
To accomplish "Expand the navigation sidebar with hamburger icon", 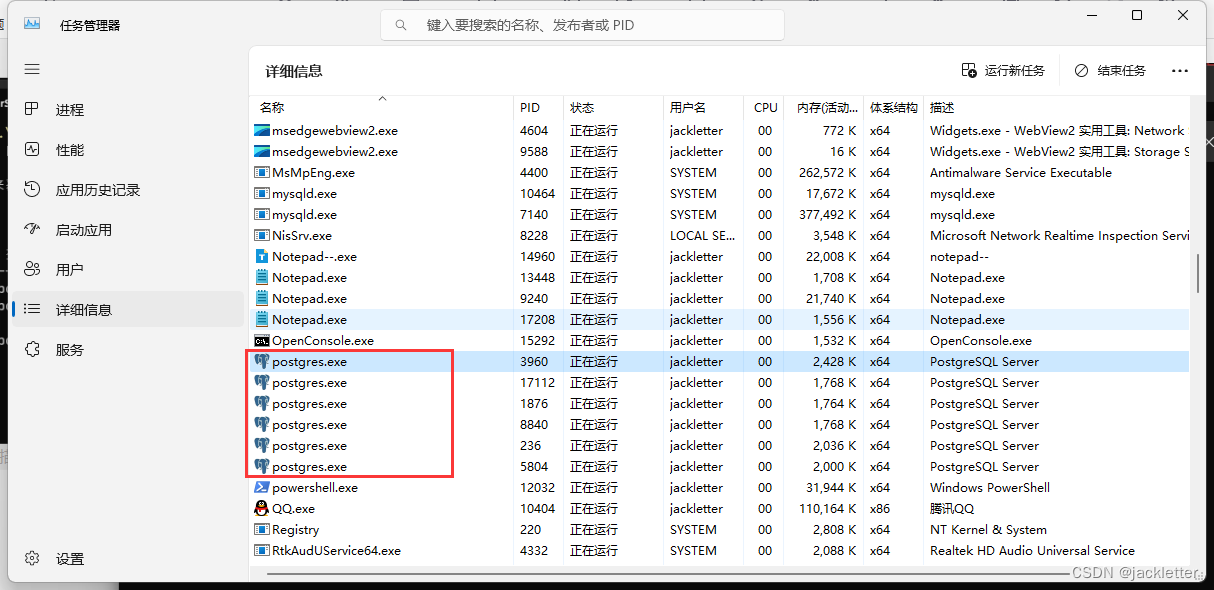I will pyautogui.click(x=31, y=69).
